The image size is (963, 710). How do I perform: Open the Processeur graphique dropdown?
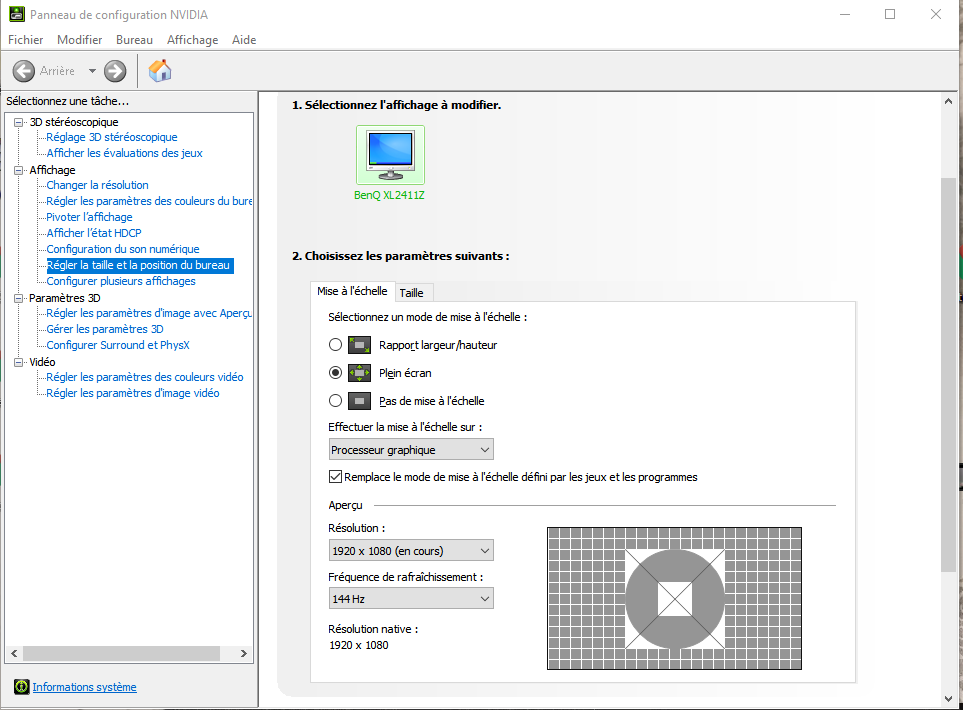click(411, 450)
